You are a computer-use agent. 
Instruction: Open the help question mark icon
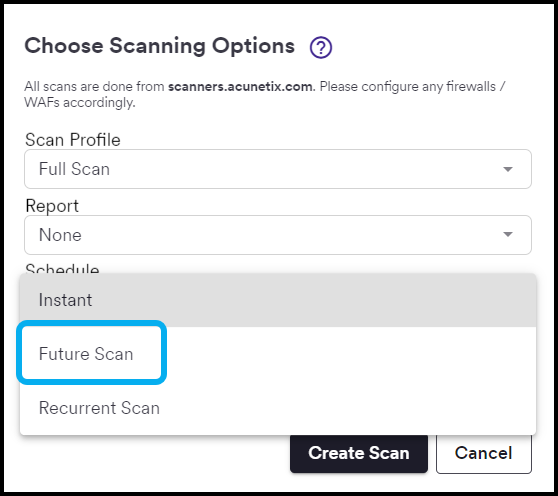[x=321, y=47]
